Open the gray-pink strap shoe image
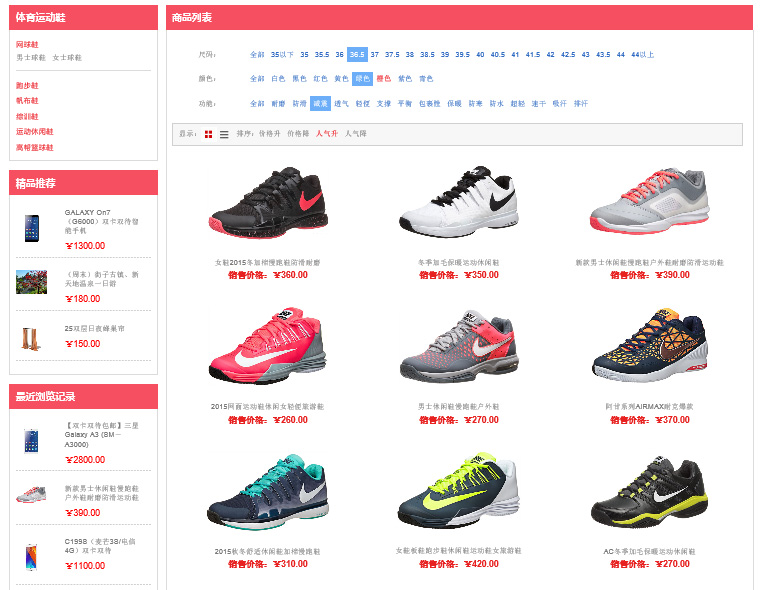The image size is (760, 590). tap(459, 346)
